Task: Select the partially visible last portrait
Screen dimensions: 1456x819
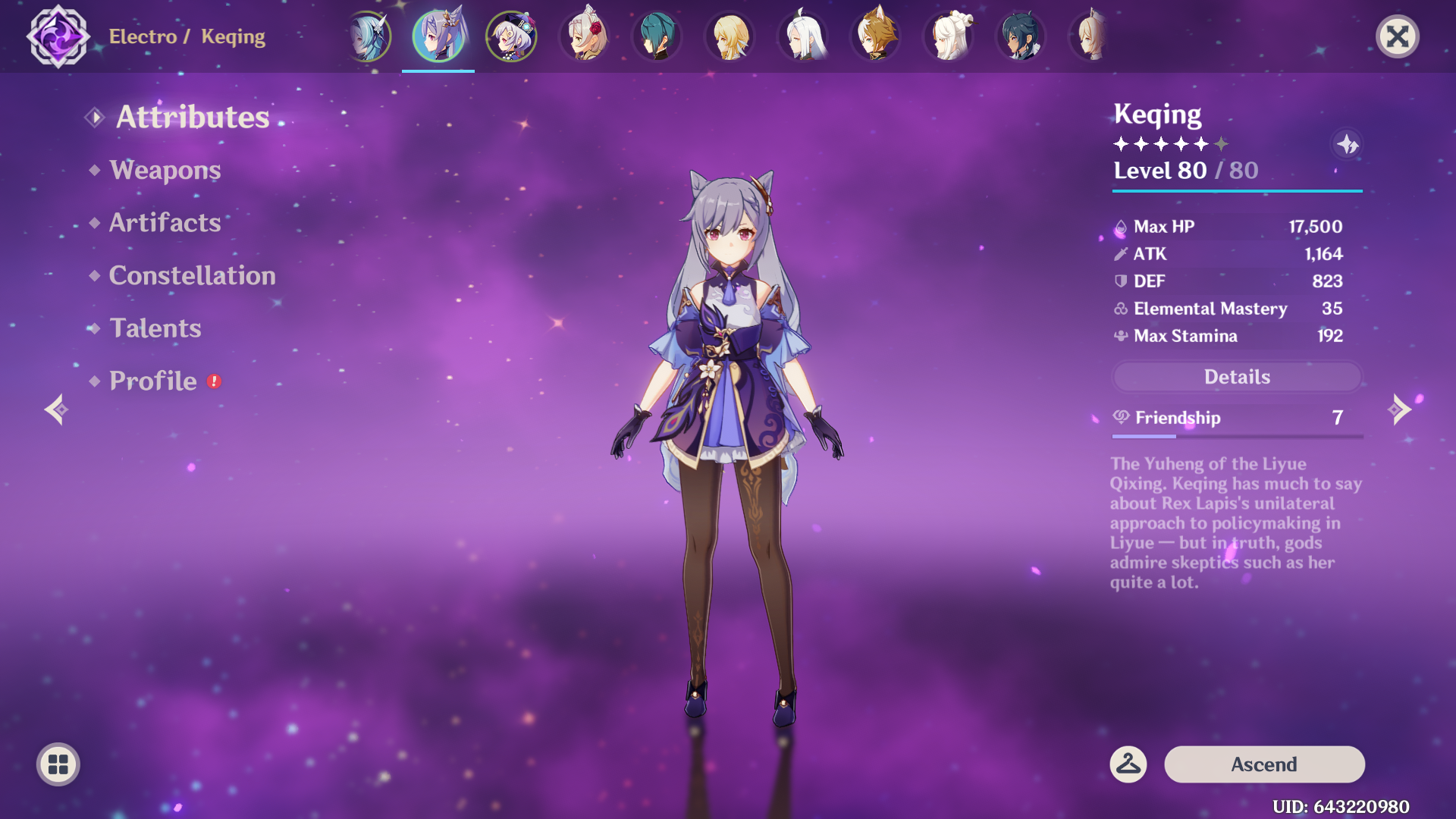Action: pyautogui.click(x=1090, y=36)
